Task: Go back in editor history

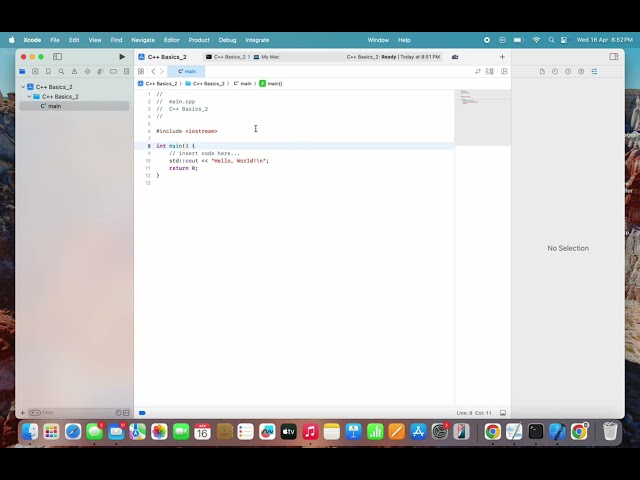Action: (x=153, y=71)
